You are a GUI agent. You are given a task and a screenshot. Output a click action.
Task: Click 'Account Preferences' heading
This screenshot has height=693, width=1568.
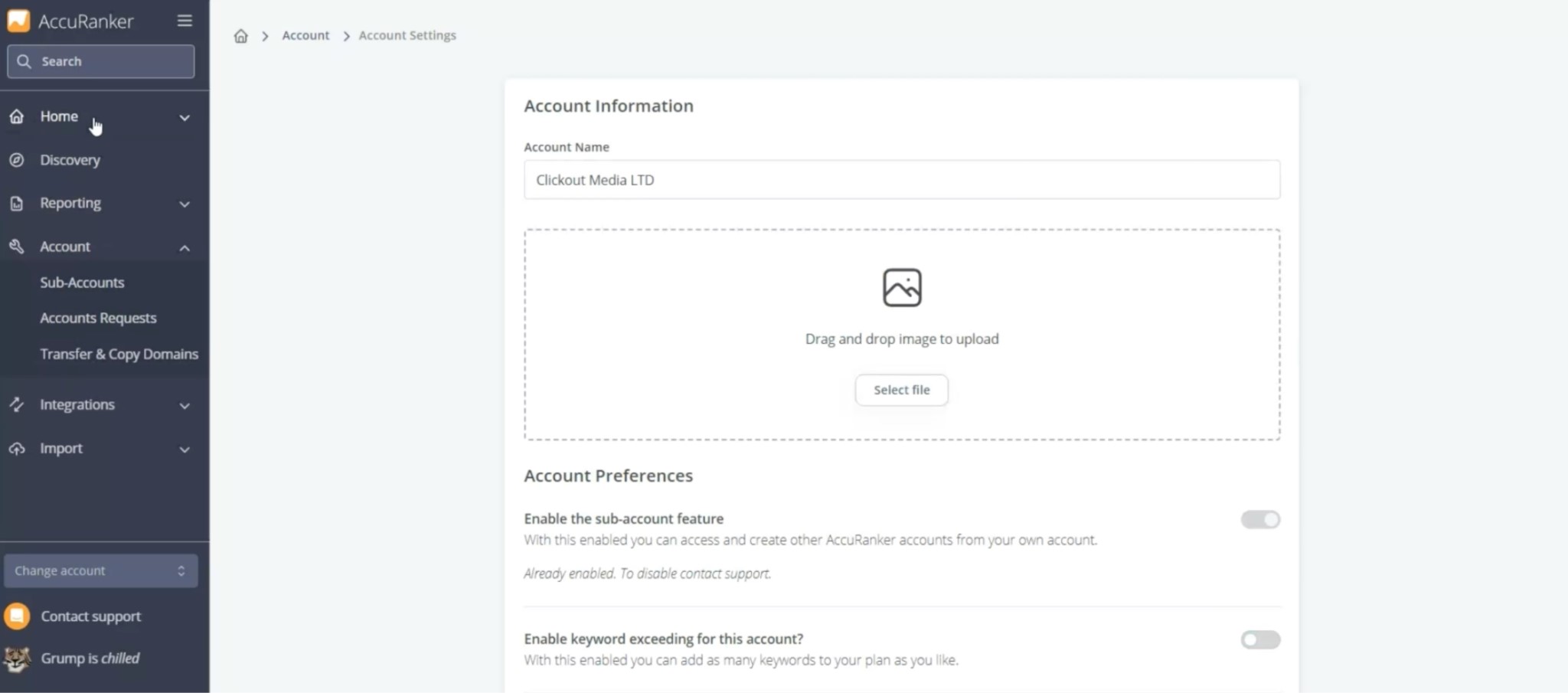click(608, 476)
